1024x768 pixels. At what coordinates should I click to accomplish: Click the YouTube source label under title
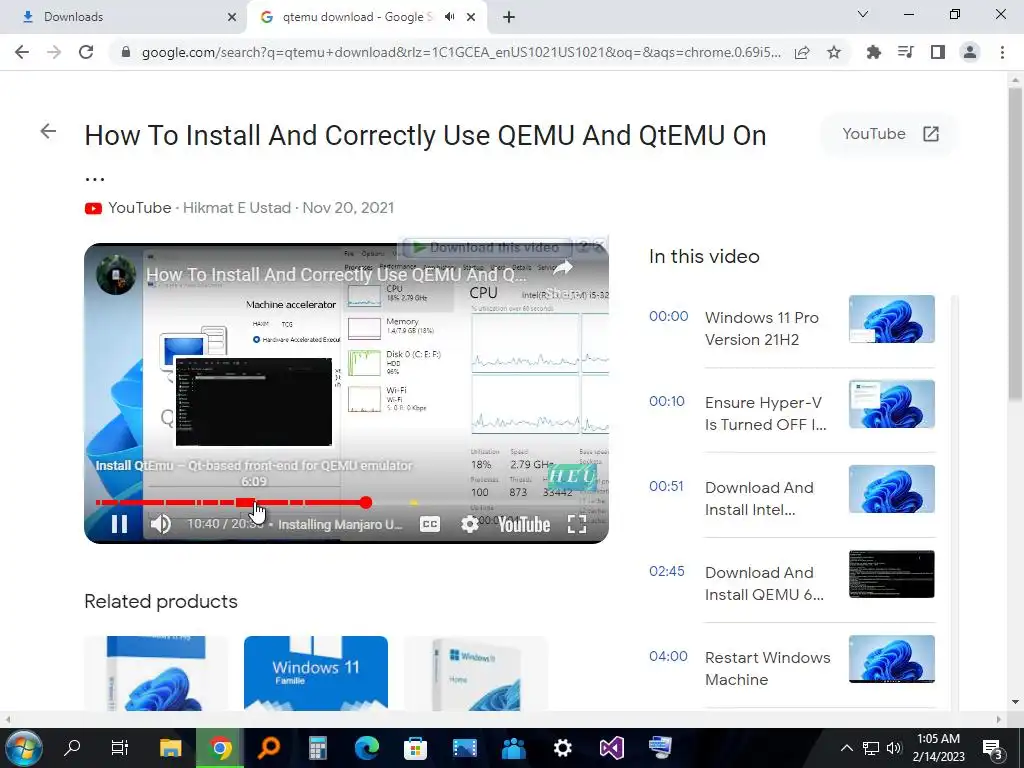(x=140, y=208)
